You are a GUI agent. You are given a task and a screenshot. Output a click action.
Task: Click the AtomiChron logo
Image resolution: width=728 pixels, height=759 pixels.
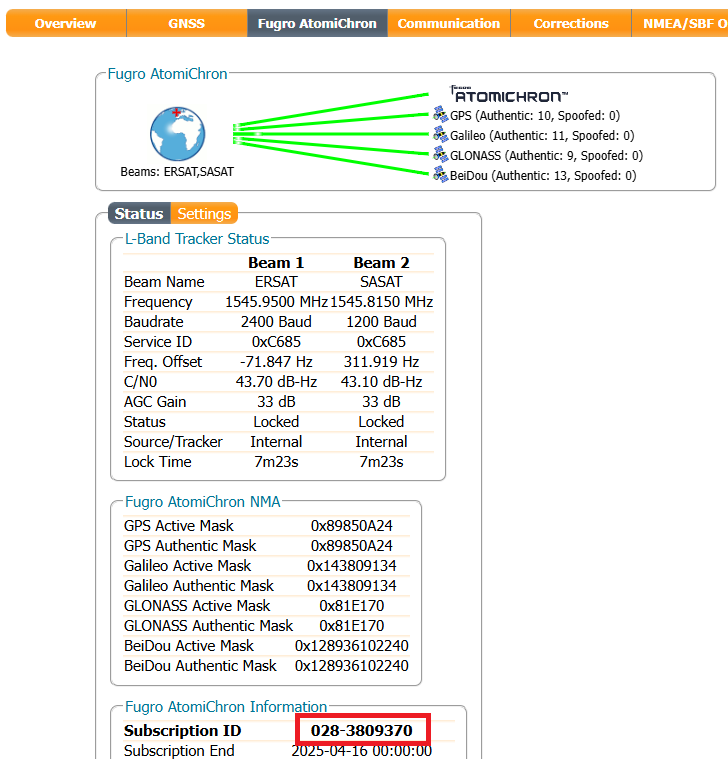pos(509,94)
